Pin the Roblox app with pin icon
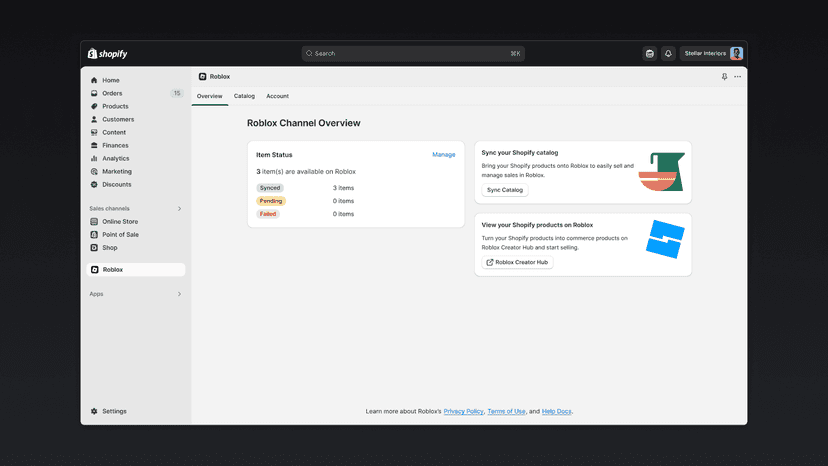Image resolution: width=828 pixels, height=466 pixels. pos(724,77)
